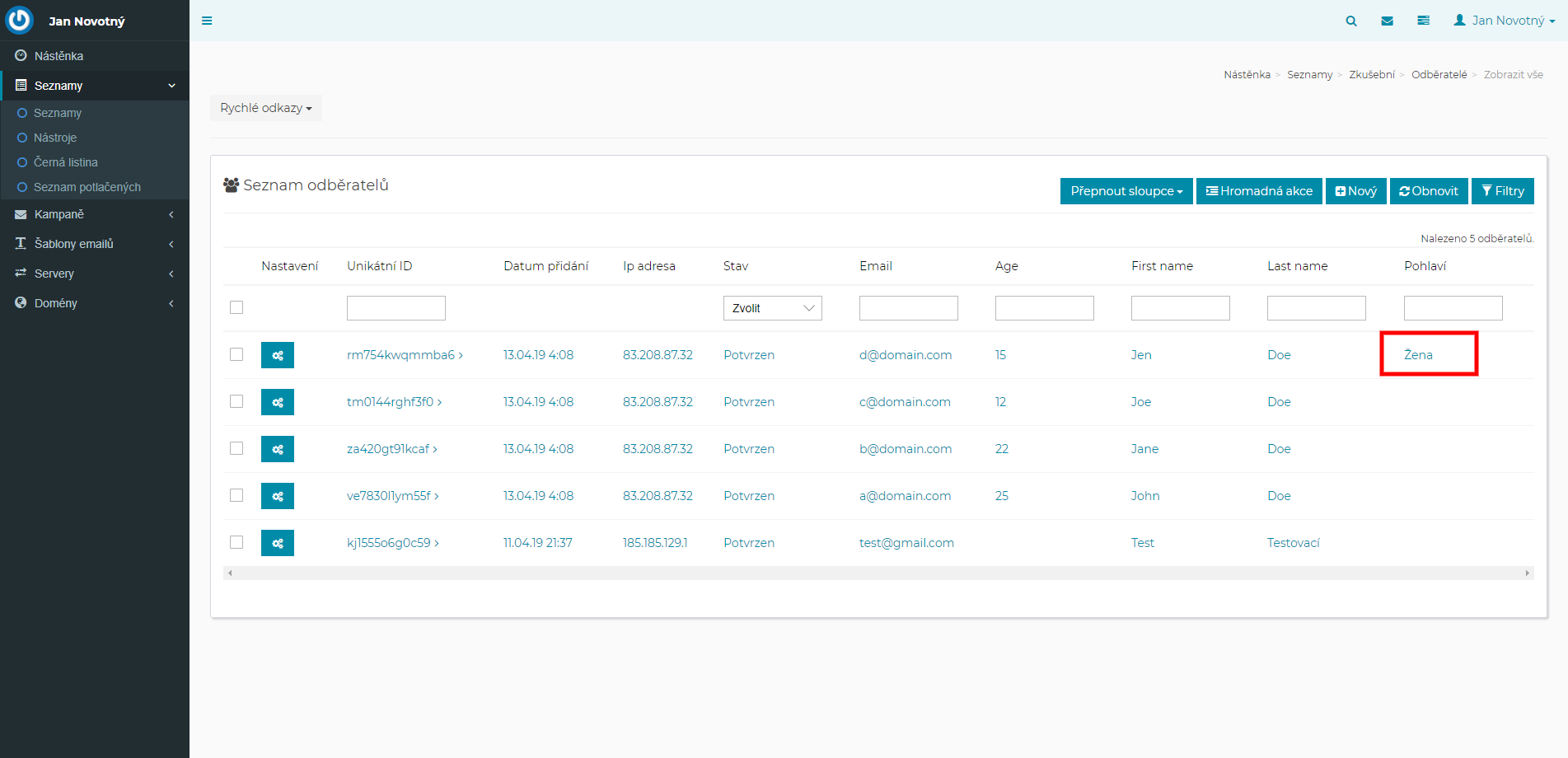
Task: Expand the Rychlé odkazy dropdown
Action: pos(265,108)
